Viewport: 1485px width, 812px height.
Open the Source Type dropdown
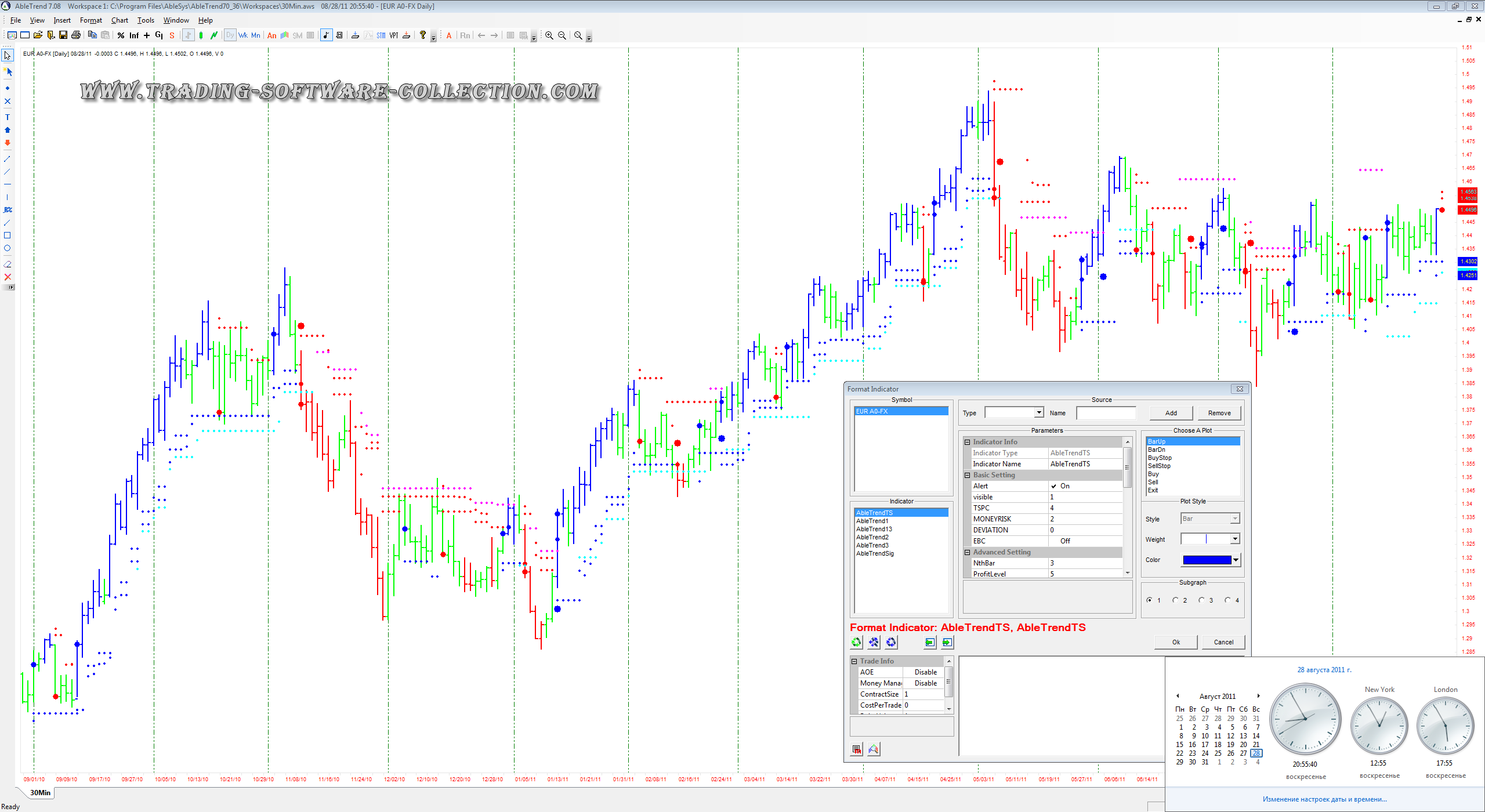tap(1039, 412)
